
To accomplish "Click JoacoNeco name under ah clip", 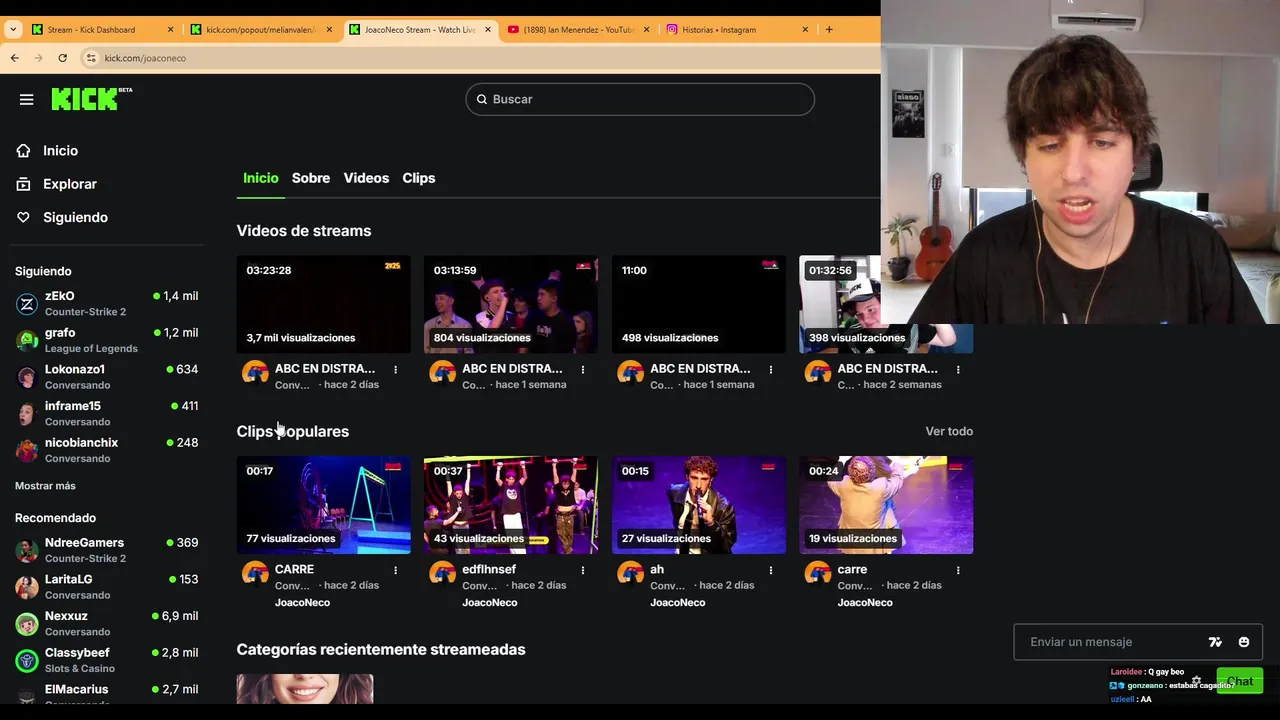I will click(678, 603).
